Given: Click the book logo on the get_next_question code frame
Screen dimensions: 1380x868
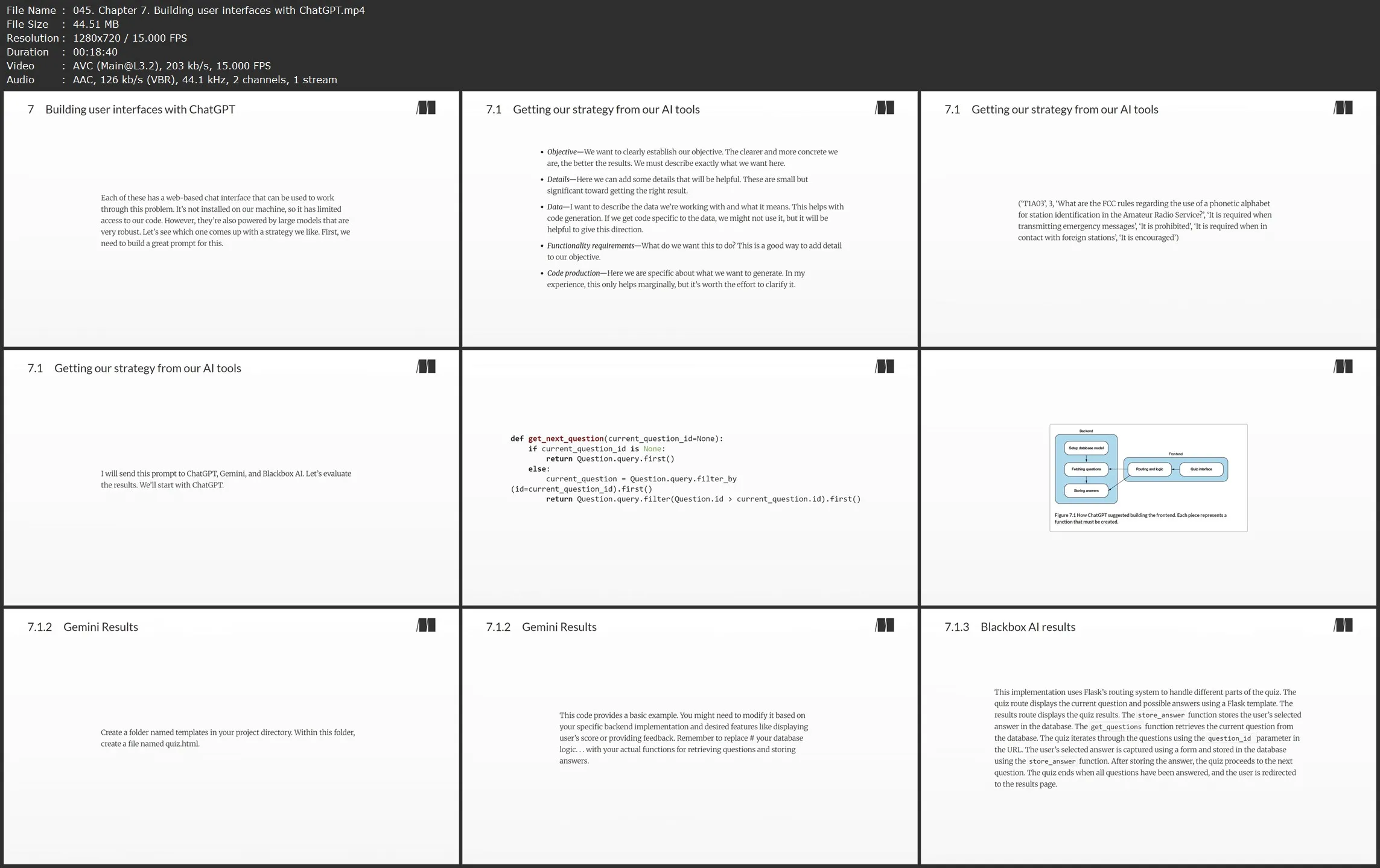Looking at the screenshot, I should [885, 367].
